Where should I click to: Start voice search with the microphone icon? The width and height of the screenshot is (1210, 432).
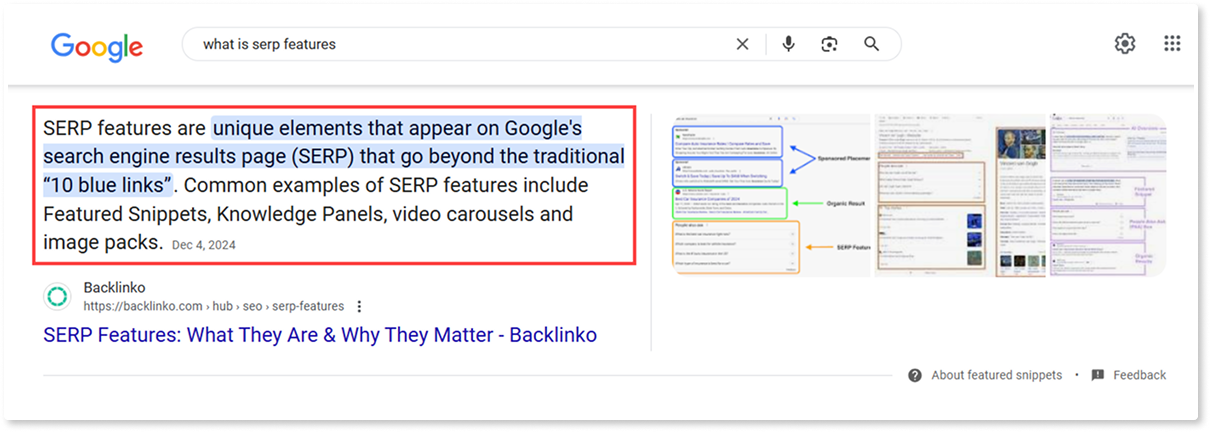(x=789, y=44)
